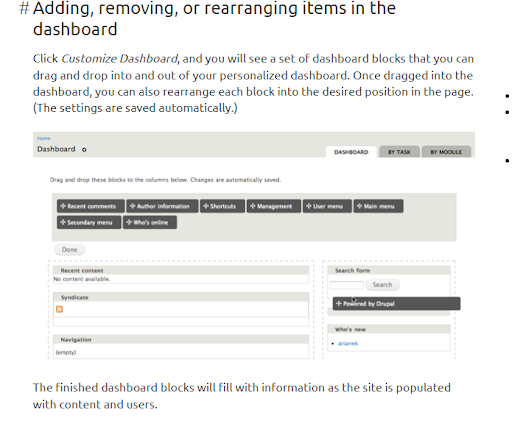Select the Author information block
Image resolution: width=512 pixels, height=421 pixels.
[x=162, y=206]
